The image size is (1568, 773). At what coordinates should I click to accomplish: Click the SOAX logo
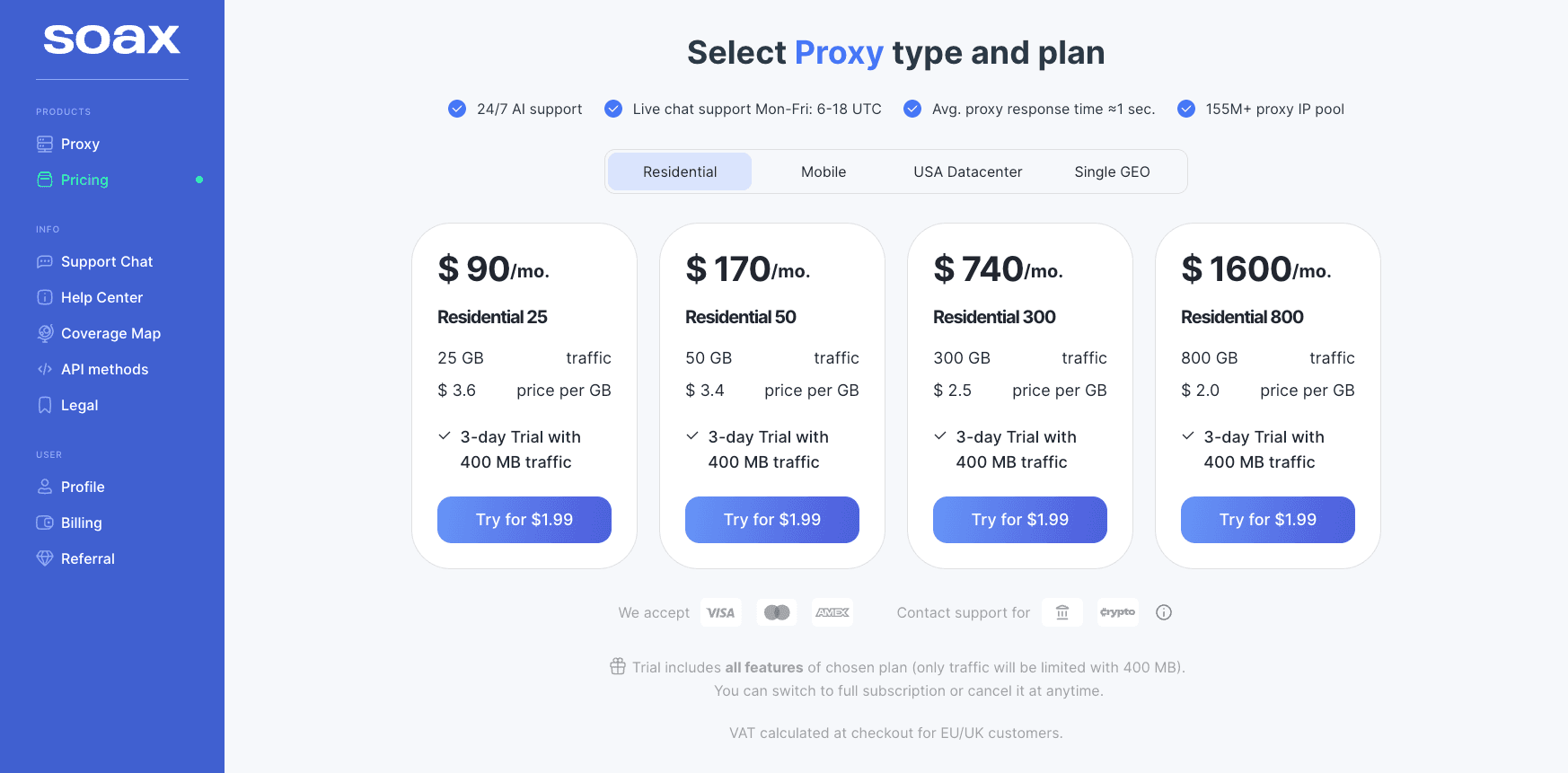coord(112,40)
